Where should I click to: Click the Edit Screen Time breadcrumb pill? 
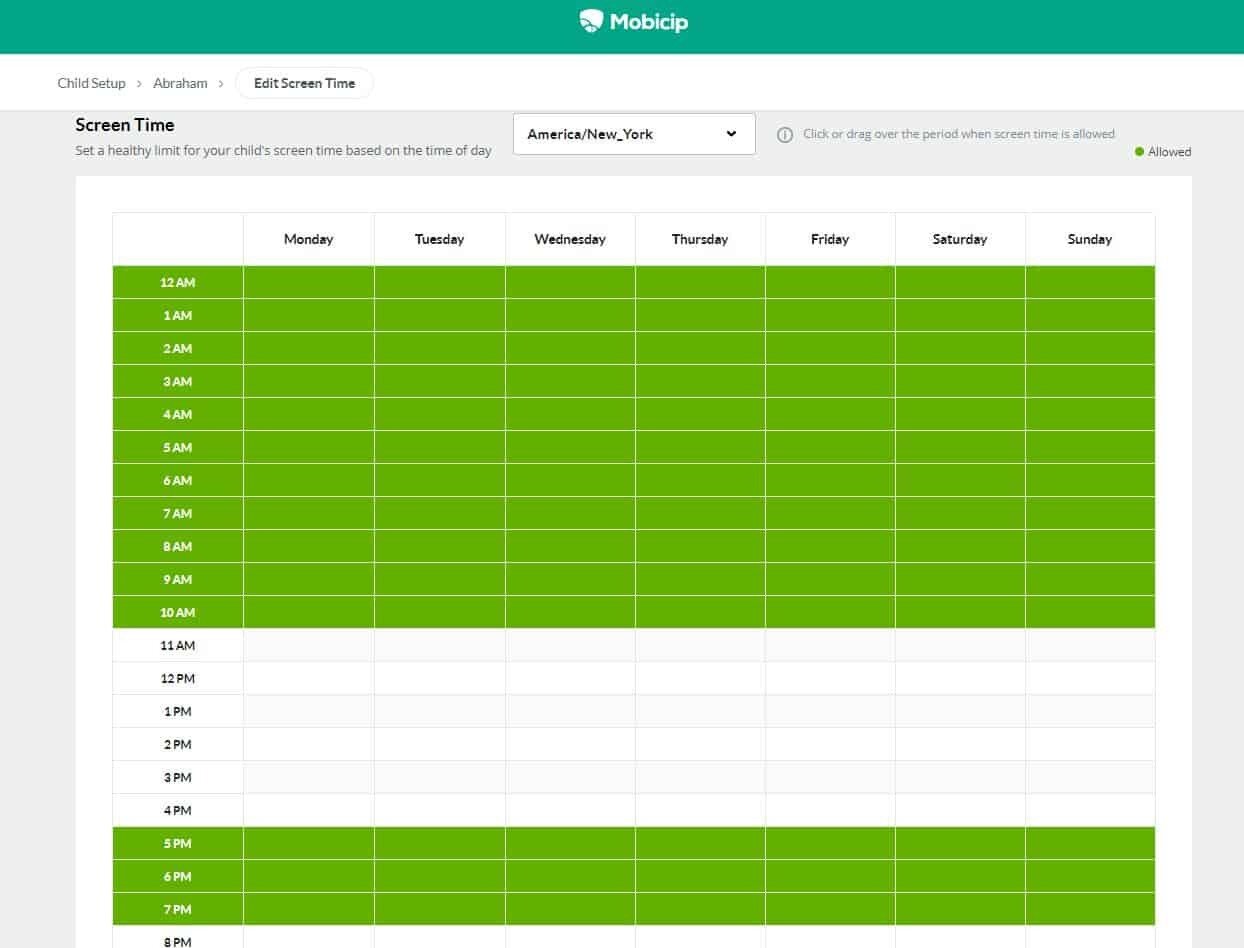304,83
